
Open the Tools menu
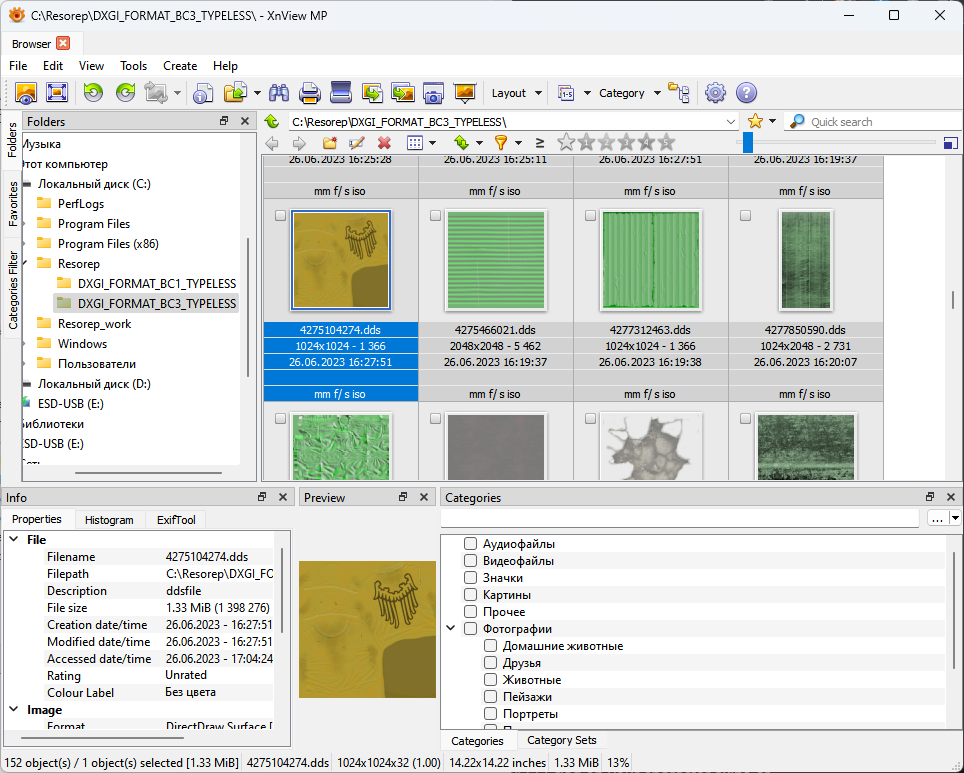(133, 65)
